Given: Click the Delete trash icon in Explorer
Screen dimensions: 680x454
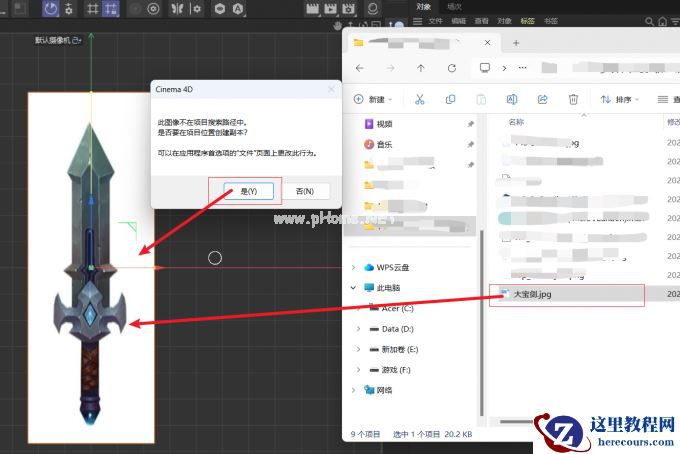Looking at the screenshot, I should coord(573,99).
